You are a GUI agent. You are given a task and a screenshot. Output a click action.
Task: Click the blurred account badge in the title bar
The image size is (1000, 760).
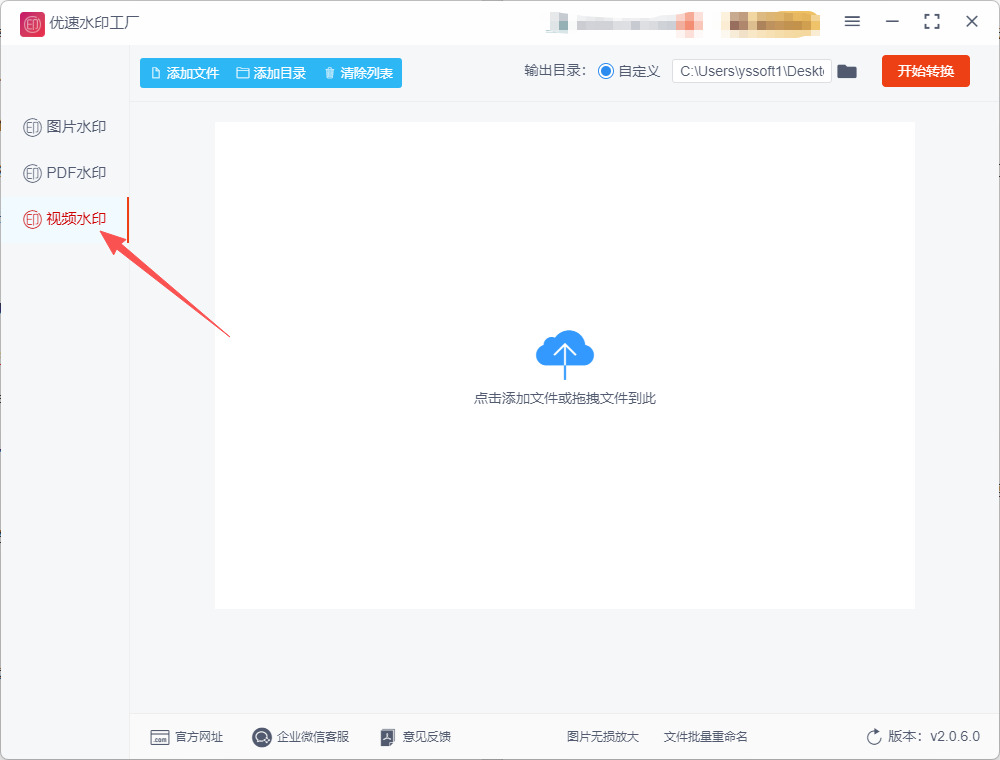click(770, 22)
